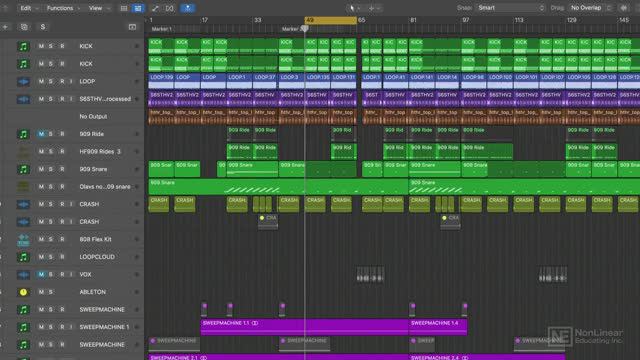Mute the LOOP track

point(41,82)
